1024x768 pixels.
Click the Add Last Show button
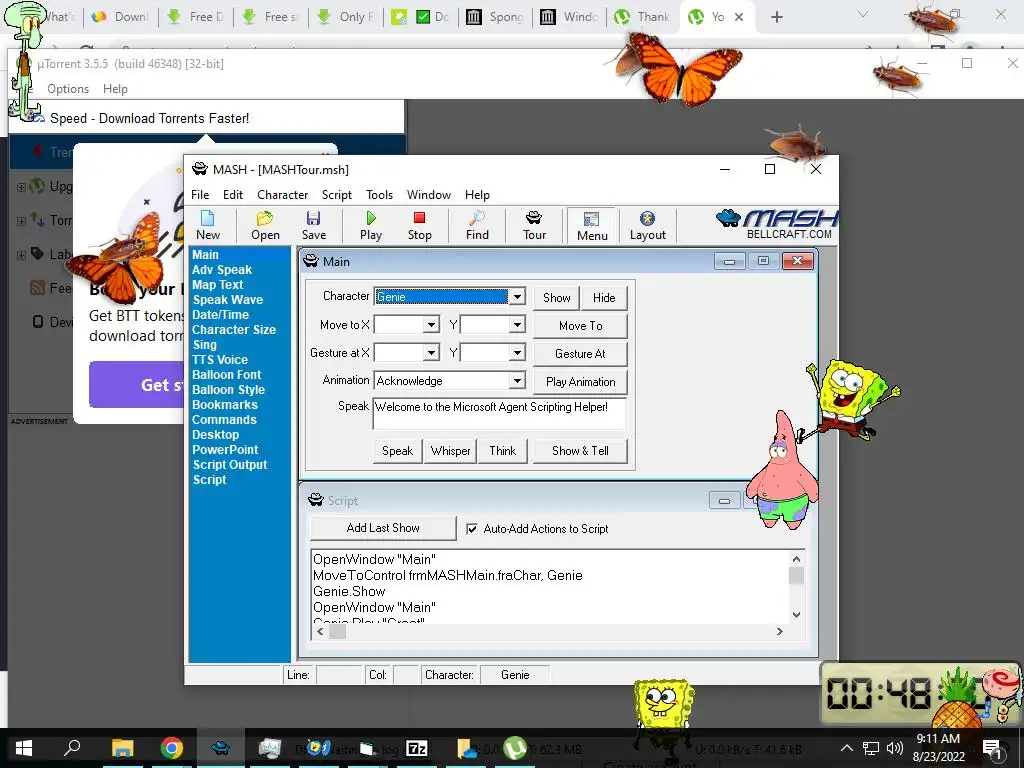[383, 528]
